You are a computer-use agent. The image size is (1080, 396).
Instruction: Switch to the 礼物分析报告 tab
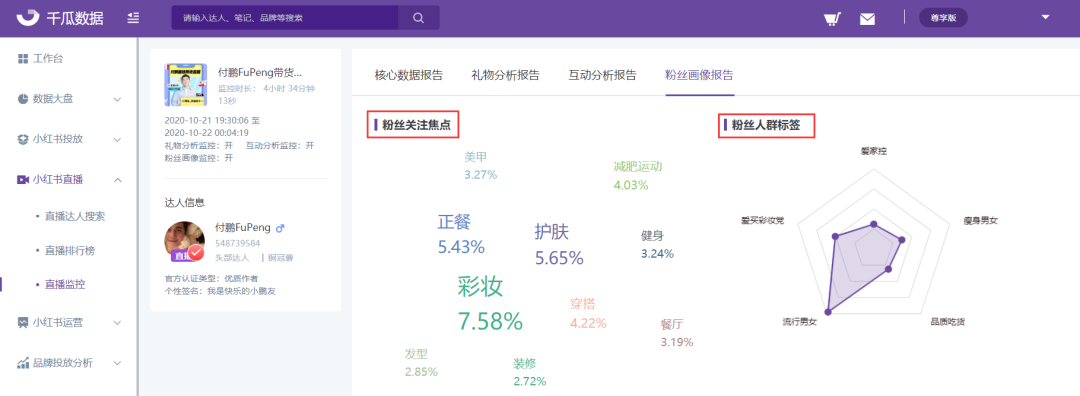(x=506, y=75)
